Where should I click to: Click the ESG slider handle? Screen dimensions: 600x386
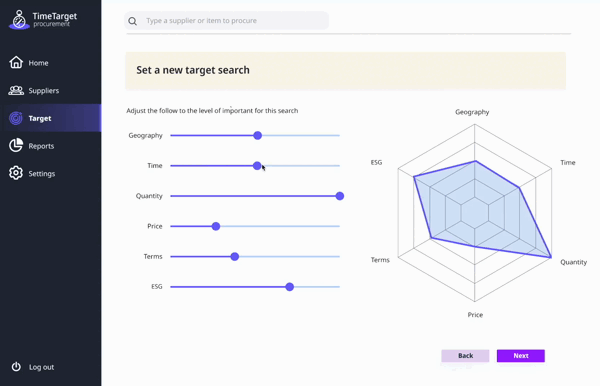click(x=290, y=287)
